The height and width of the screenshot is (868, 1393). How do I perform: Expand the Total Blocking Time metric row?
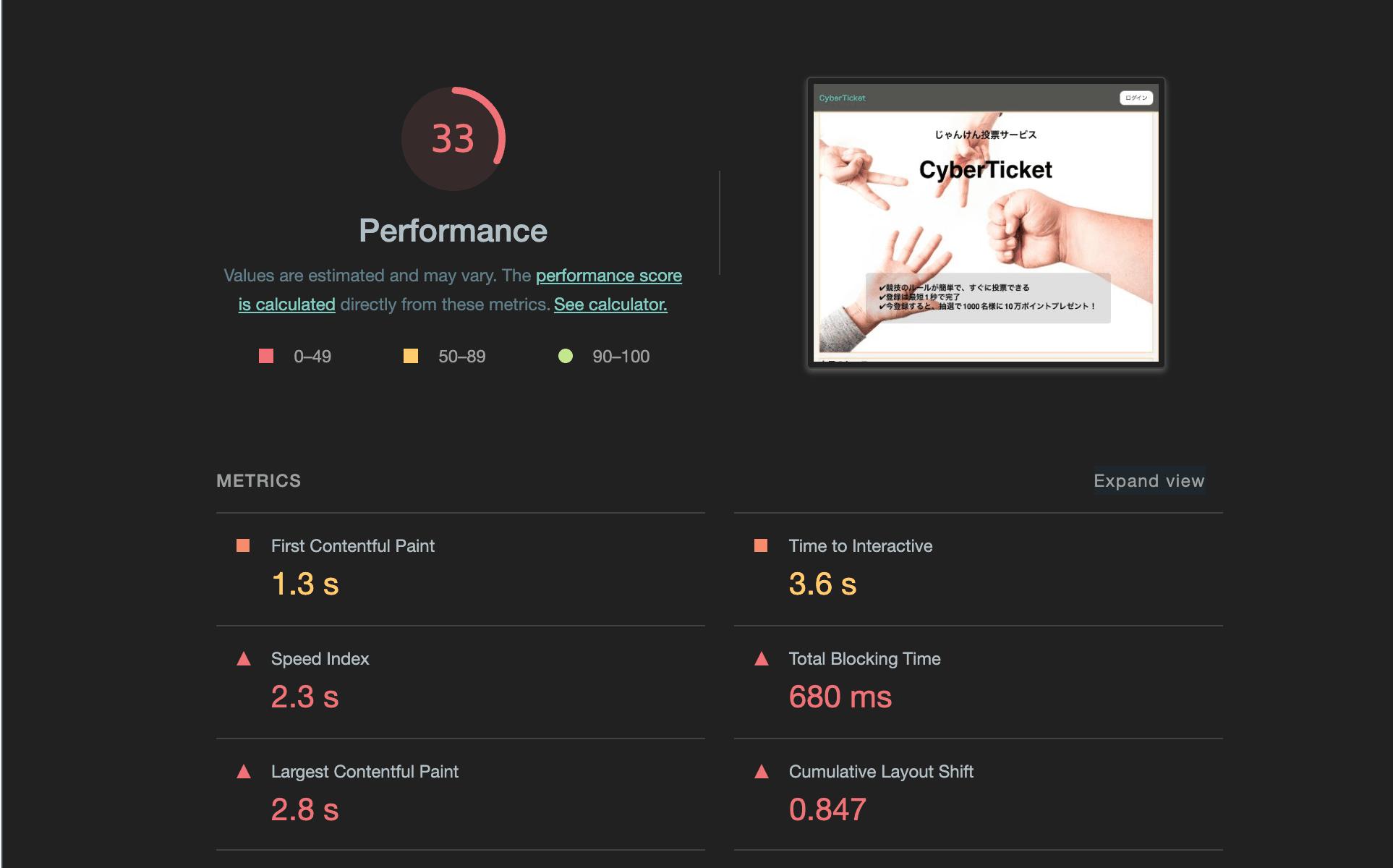(x=864, y=659)
